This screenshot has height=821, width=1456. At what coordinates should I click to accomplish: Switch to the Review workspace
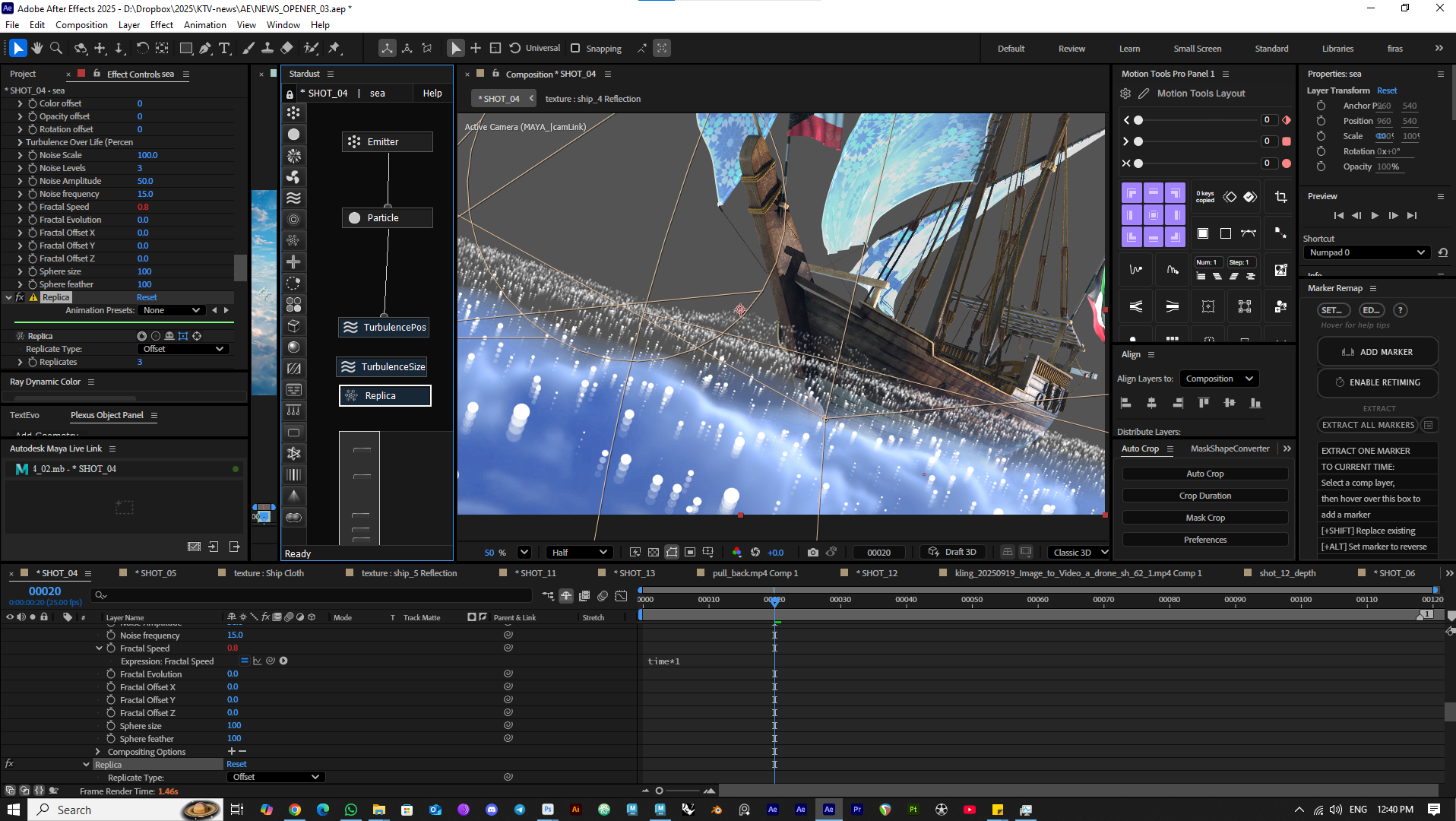(1071, 49)
